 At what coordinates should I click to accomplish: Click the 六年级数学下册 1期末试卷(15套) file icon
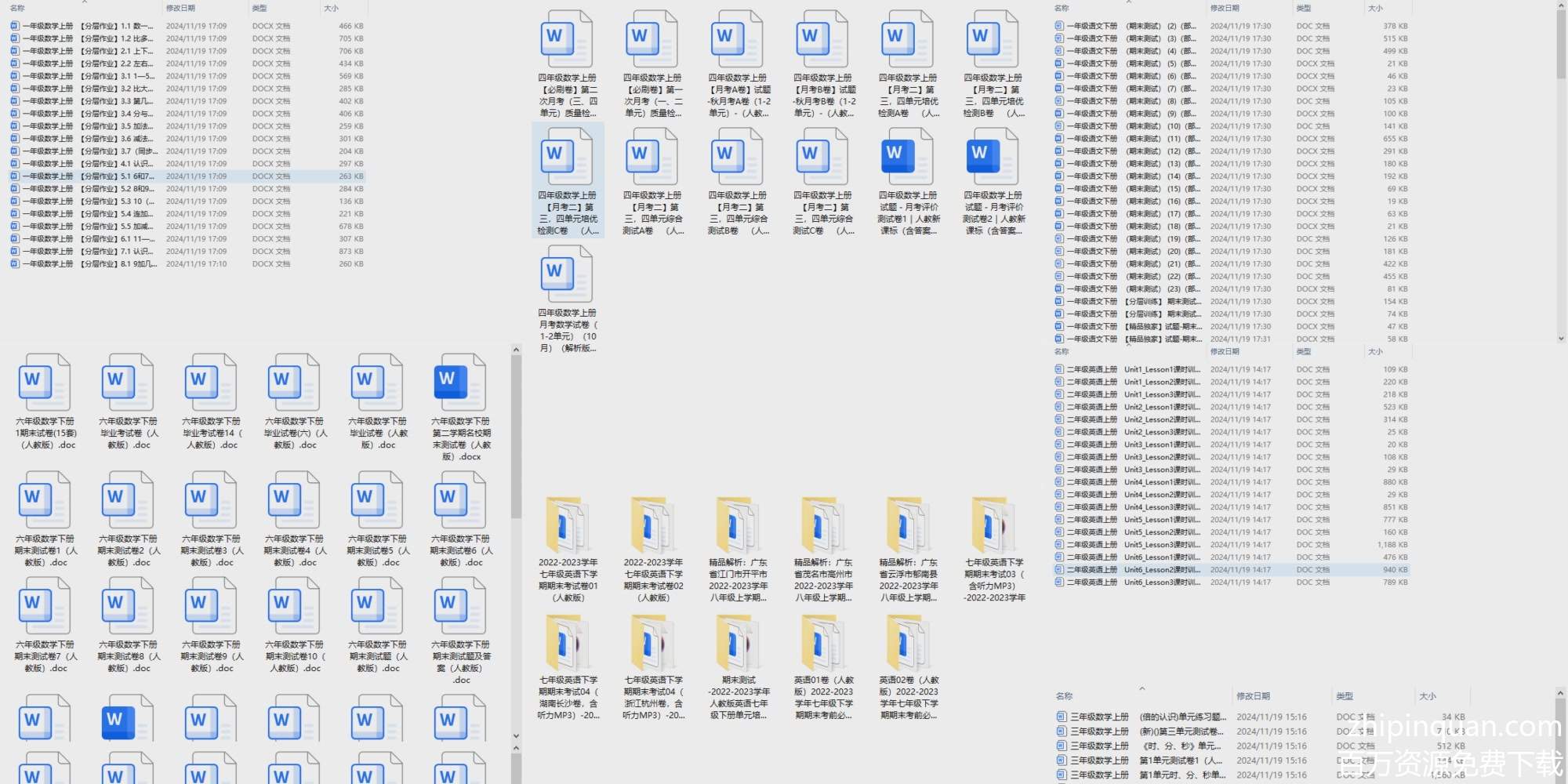coord(45,383)
